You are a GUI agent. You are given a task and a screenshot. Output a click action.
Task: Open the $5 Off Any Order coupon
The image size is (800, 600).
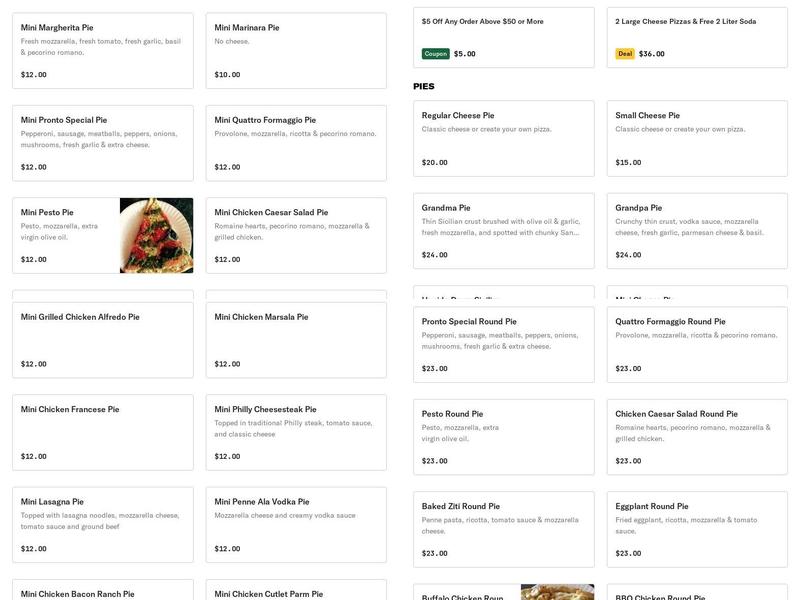pyautogui.click(x=503, y=36)
